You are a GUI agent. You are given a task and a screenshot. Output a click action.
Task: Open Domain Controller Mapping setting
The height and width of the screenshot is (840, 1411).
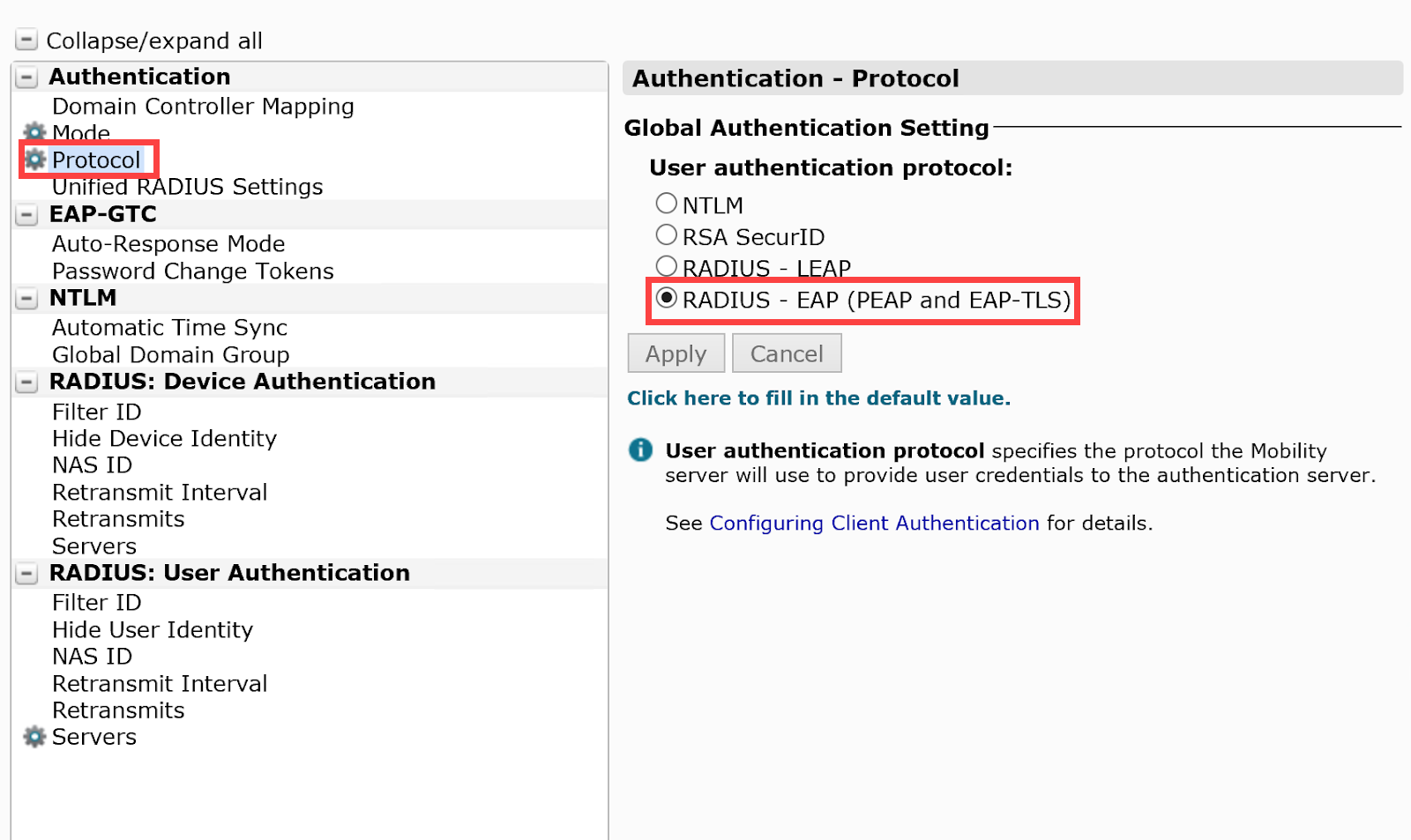point(203,107)
